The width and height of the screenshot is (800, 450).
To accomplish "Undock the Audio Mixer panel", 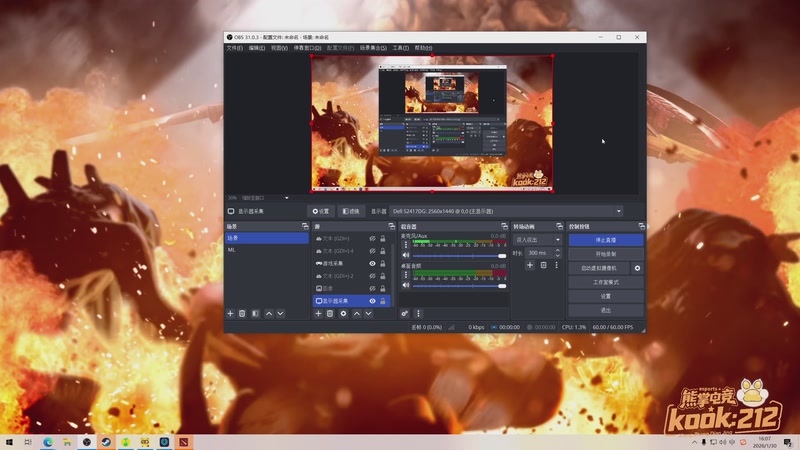I will coord(504,226).
